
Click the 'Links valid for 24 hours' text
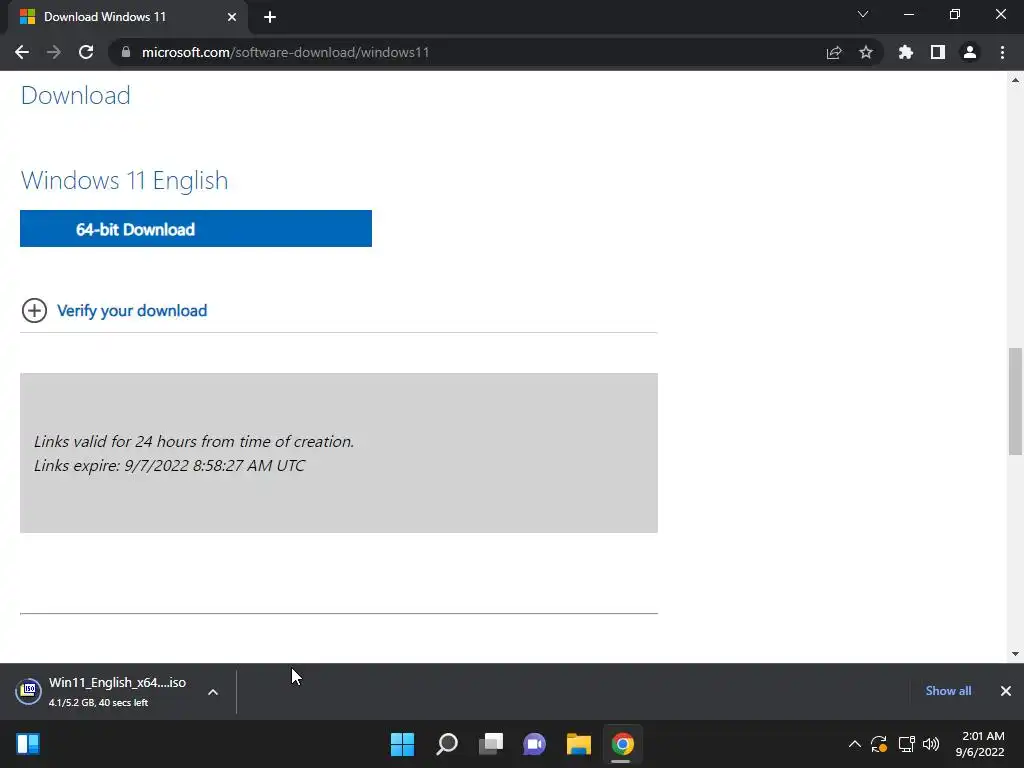194,441
